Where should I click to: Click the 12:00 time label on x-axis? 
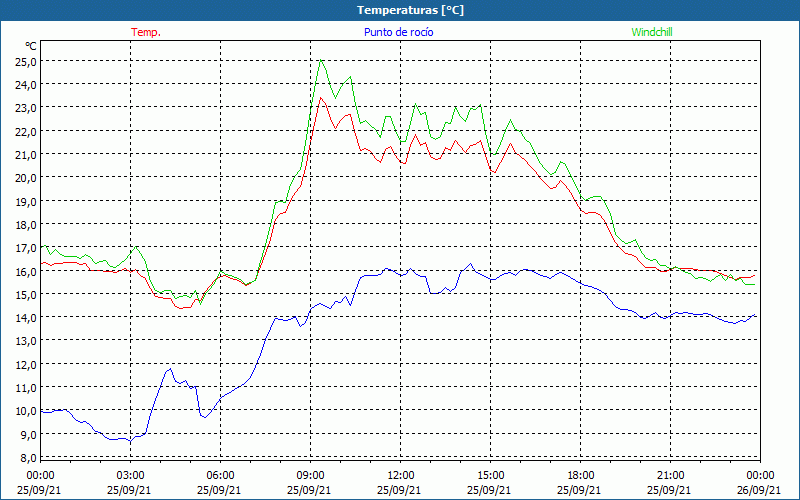click(x=401, y=476)
